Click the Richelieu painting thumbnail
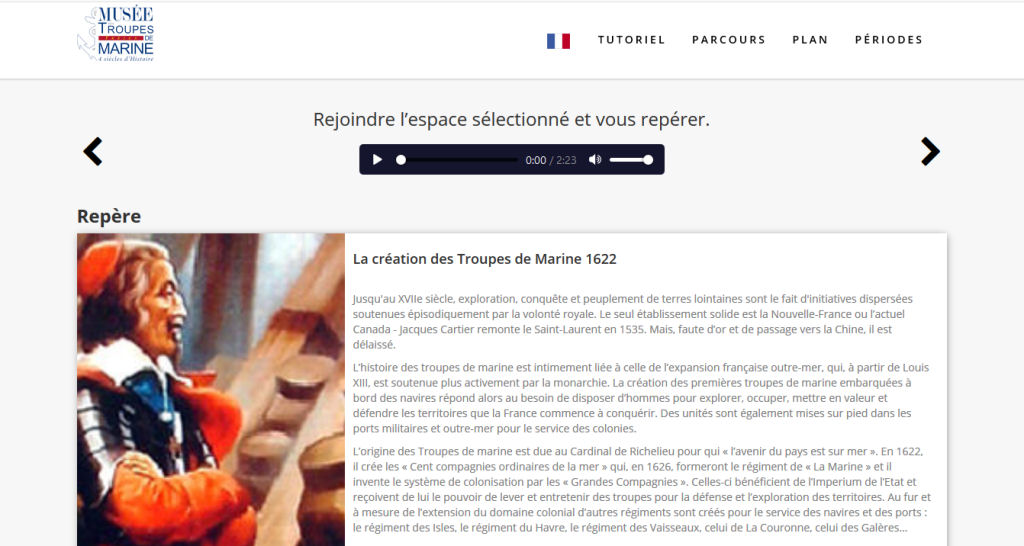Image resolution: width=1024 pixels, height=546 pixels. (211, 390)
